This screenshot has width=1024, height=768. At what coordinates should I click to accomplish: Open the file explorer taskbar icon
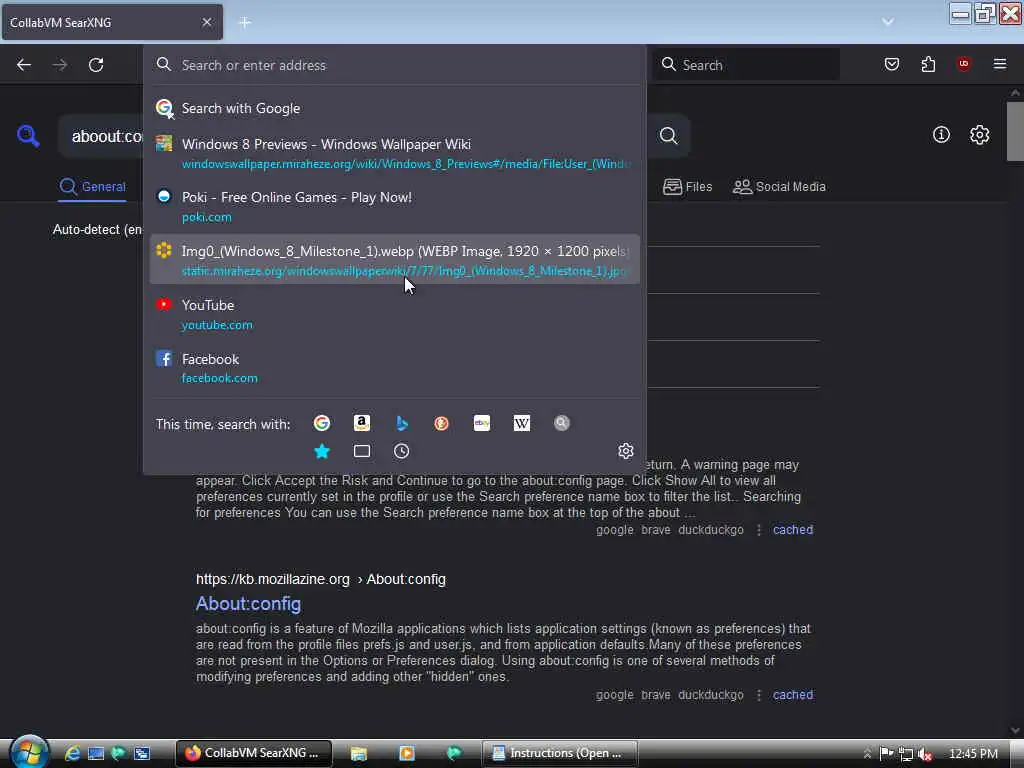[359, 754]
